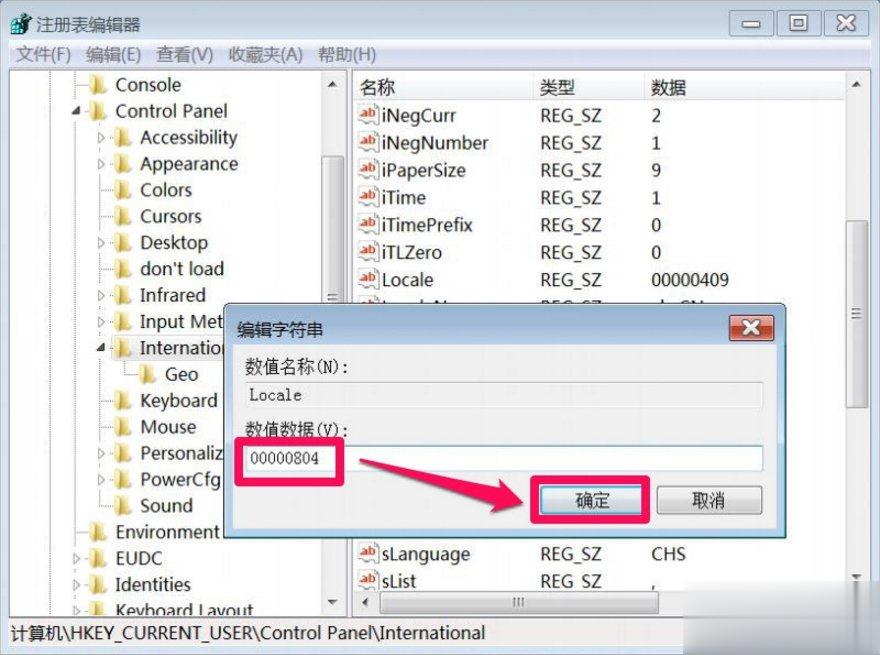The height and width of the screenshot is (655, 880).
Task: Click the Sound folder icon
Action: (123, 506)
